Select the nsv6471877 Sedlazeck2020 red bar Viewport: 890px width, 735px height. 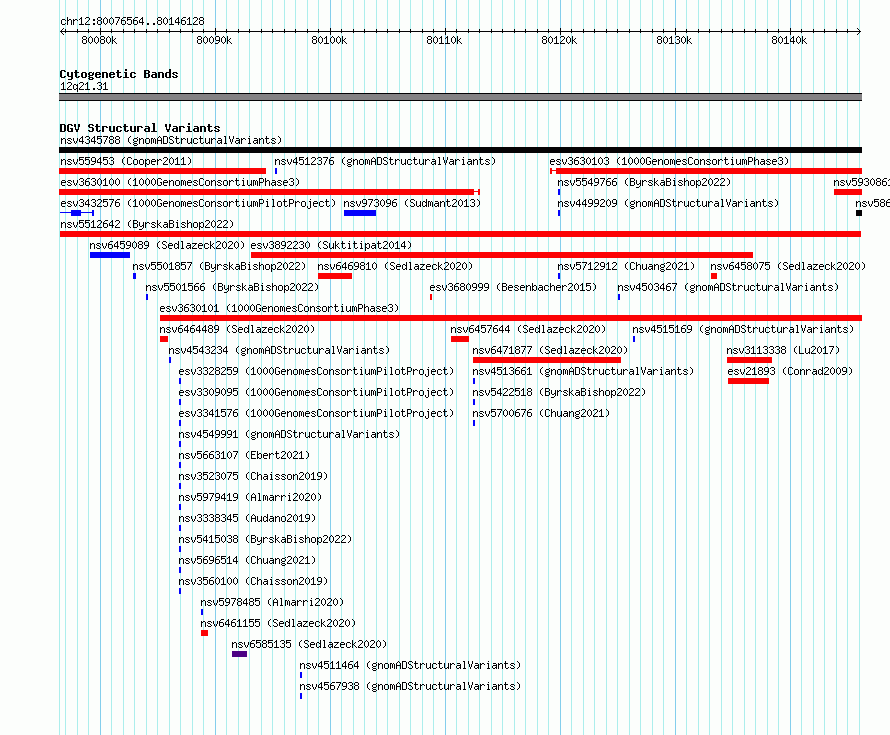click(547, 360)
